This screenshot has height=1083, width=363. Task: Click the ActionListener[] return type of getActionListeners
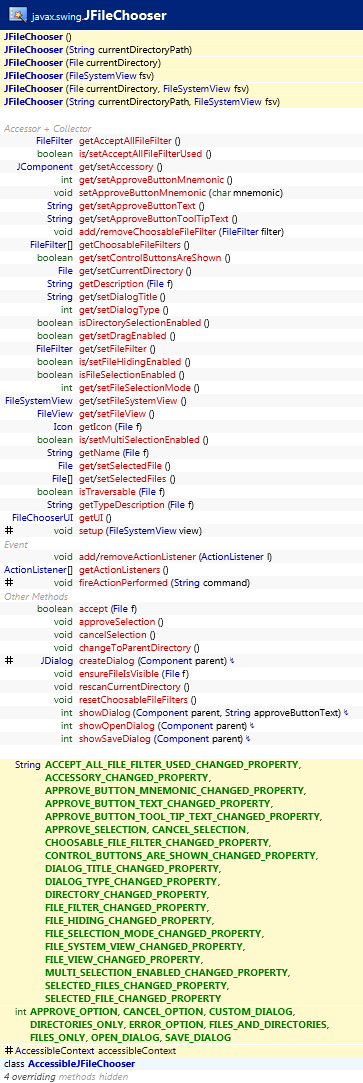click(38, 570)
